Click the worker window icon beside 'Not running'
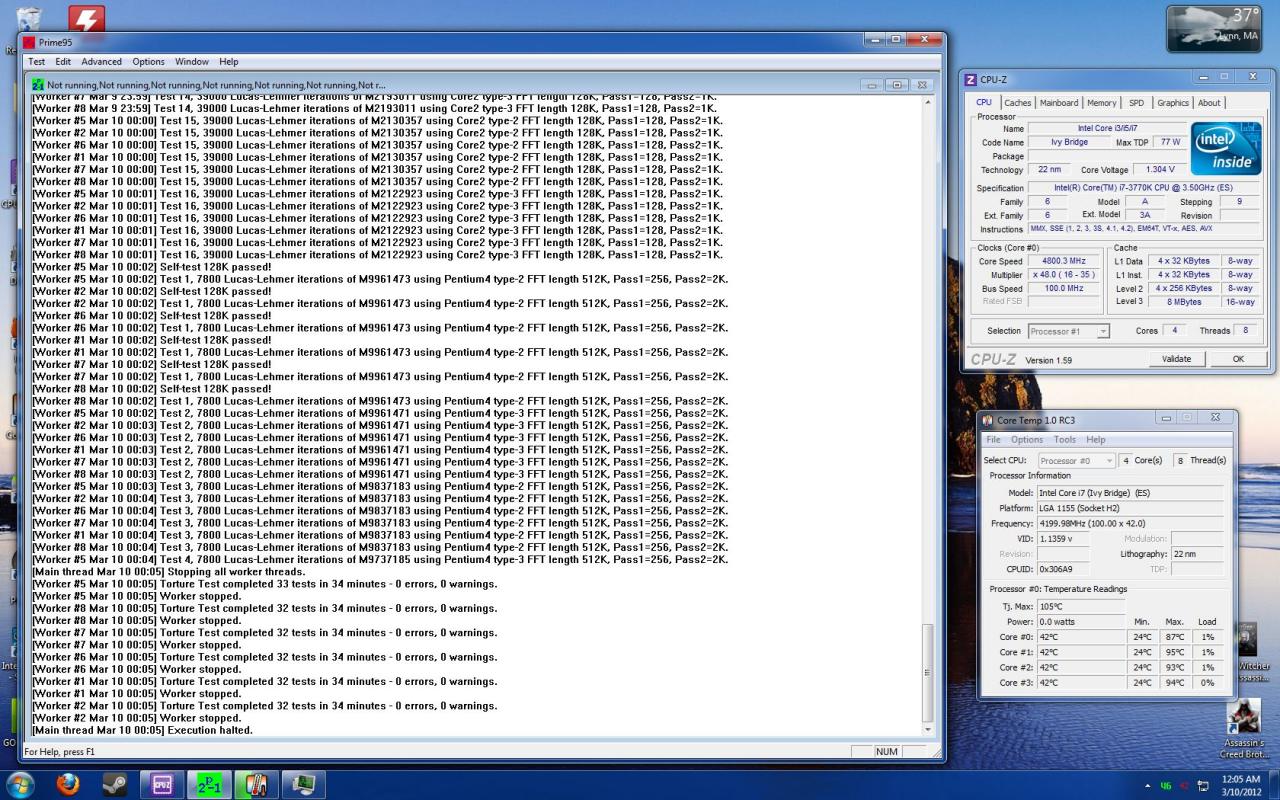 (x=38, y=85)
